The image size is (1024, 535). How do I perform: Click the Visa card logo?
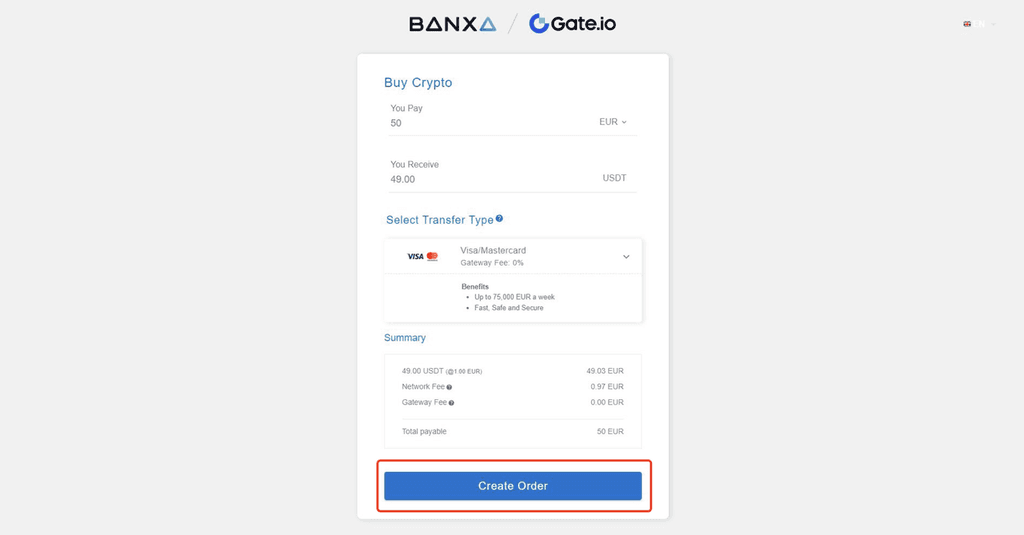click(415, 257)
